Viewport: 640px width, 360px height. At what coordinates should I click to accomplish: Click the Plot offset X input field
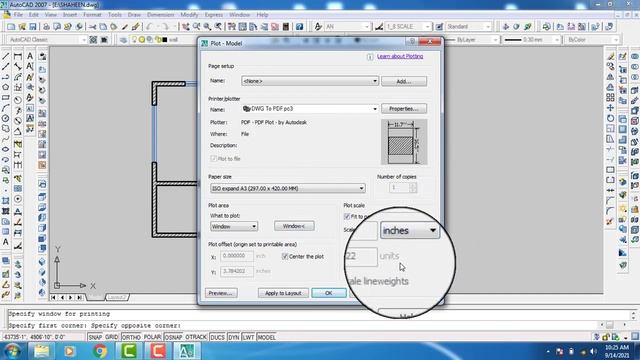tap(237, 256)
